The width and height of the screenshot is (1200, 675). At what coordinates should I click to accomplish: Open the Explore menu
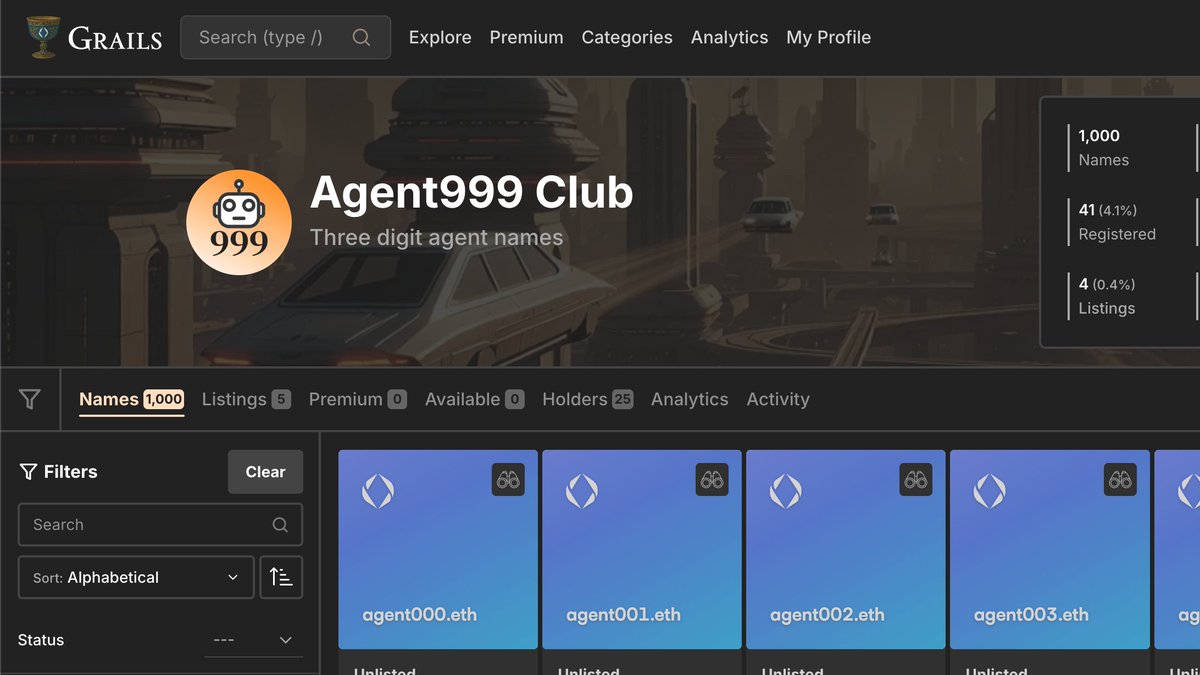pyautogui.click(x=440, y=37)
